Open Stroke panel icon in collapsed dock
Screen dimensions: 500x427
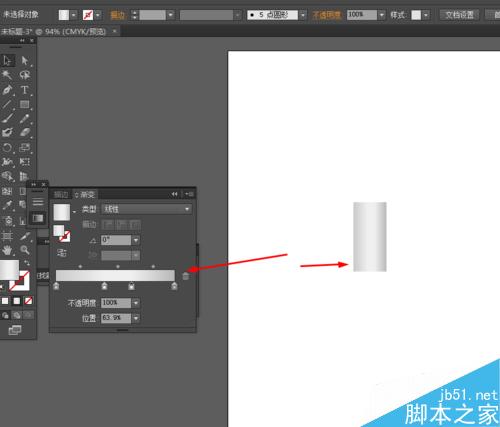pyautogui.click(x=38, y=202)
